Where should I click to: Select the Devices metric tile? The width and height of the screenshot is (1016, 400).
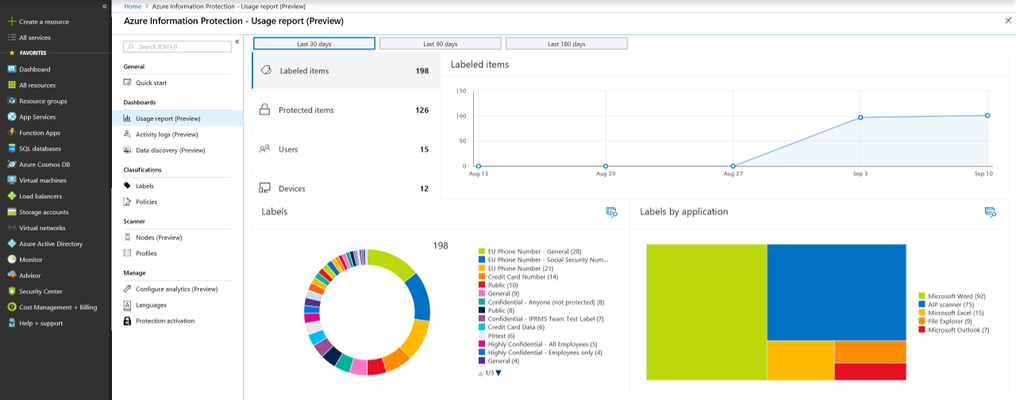[346, 188]
